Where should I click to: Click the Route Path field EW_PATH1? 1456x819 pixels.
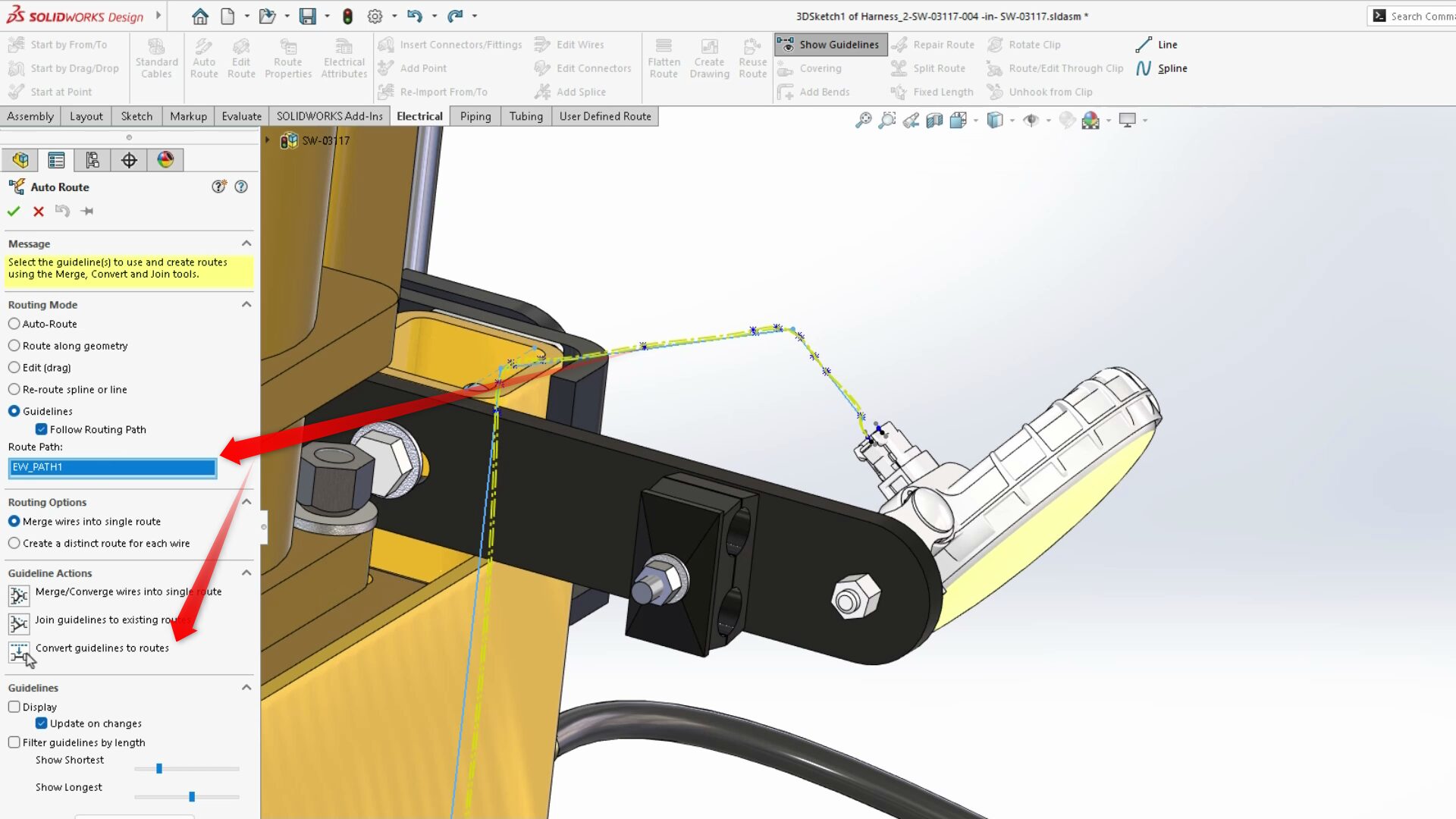click(x=112, y=467)
